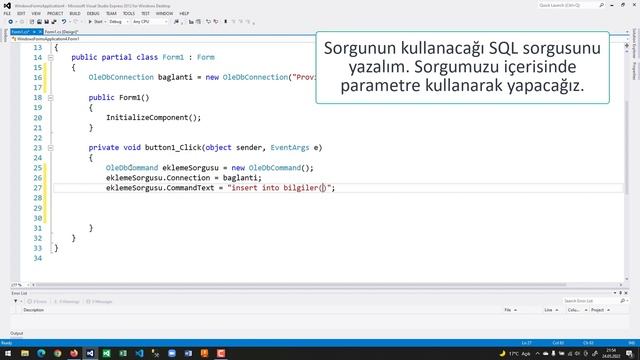Switch to the Form1.cs [Design] tab
The height and width of the screenshot is (360, 640).
[x=61, y=32]
